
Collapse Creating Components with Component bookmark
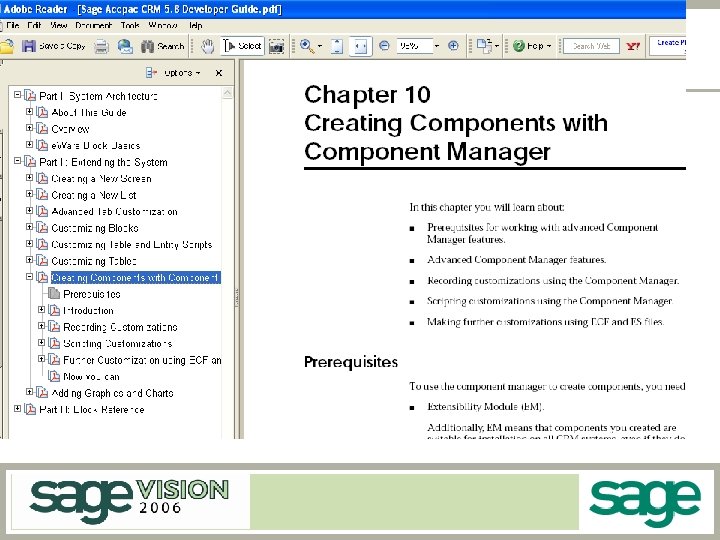[29, 277]
